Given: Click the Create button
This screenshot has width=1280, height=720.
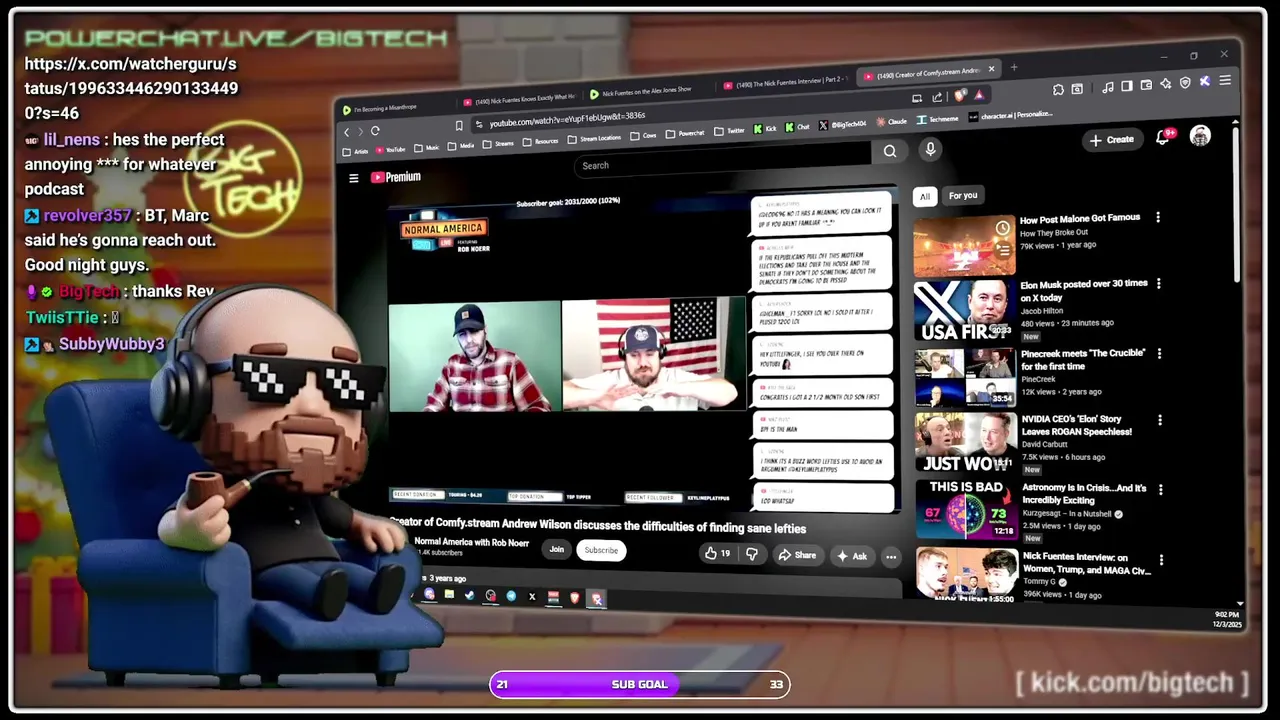Looking at the screenshot, I should 1112,140.
